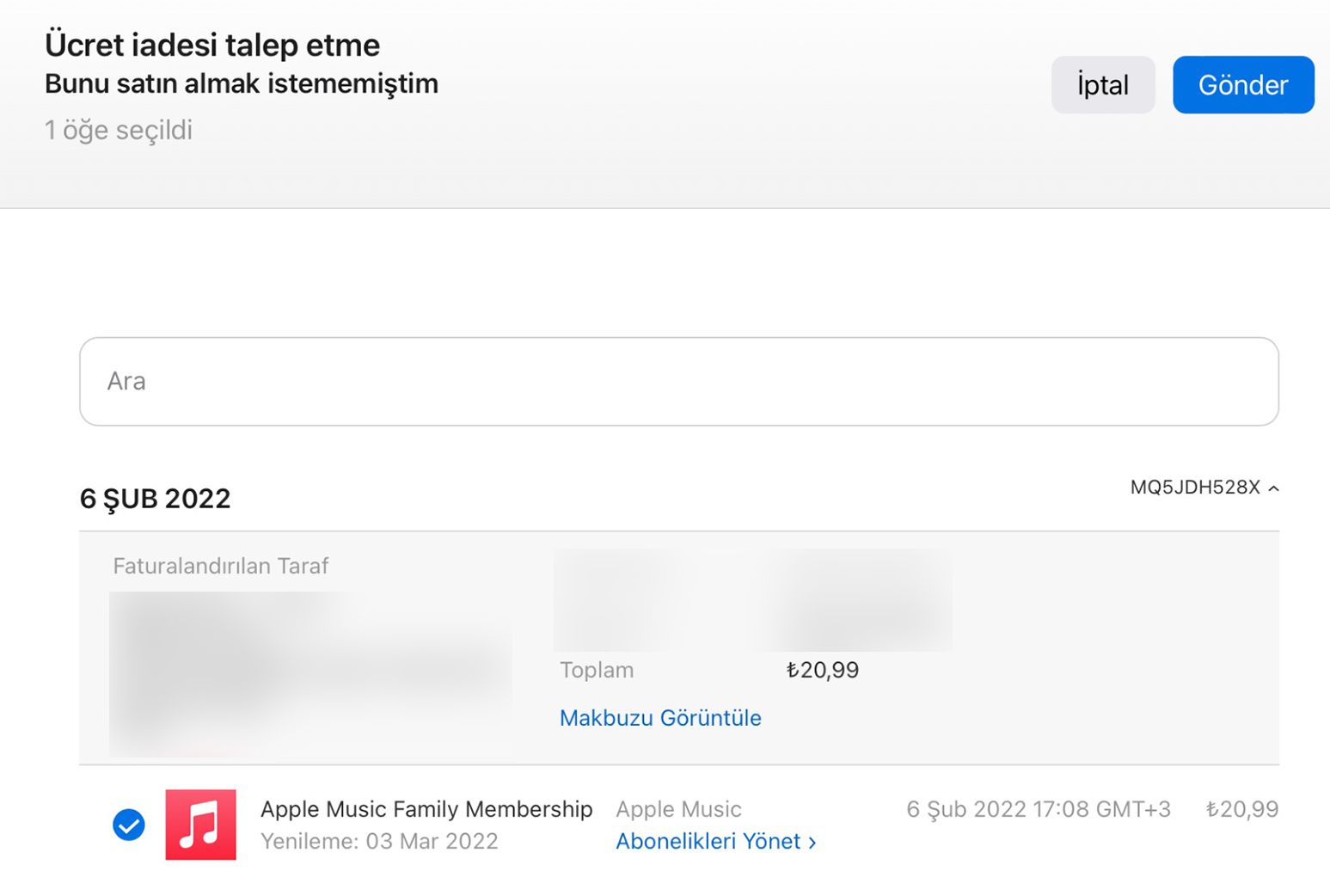The height and width of the screenshot is (896, 1330).
Task: Open the Makbuzu Görüntüle receipt link
Action: coord(660,718)
